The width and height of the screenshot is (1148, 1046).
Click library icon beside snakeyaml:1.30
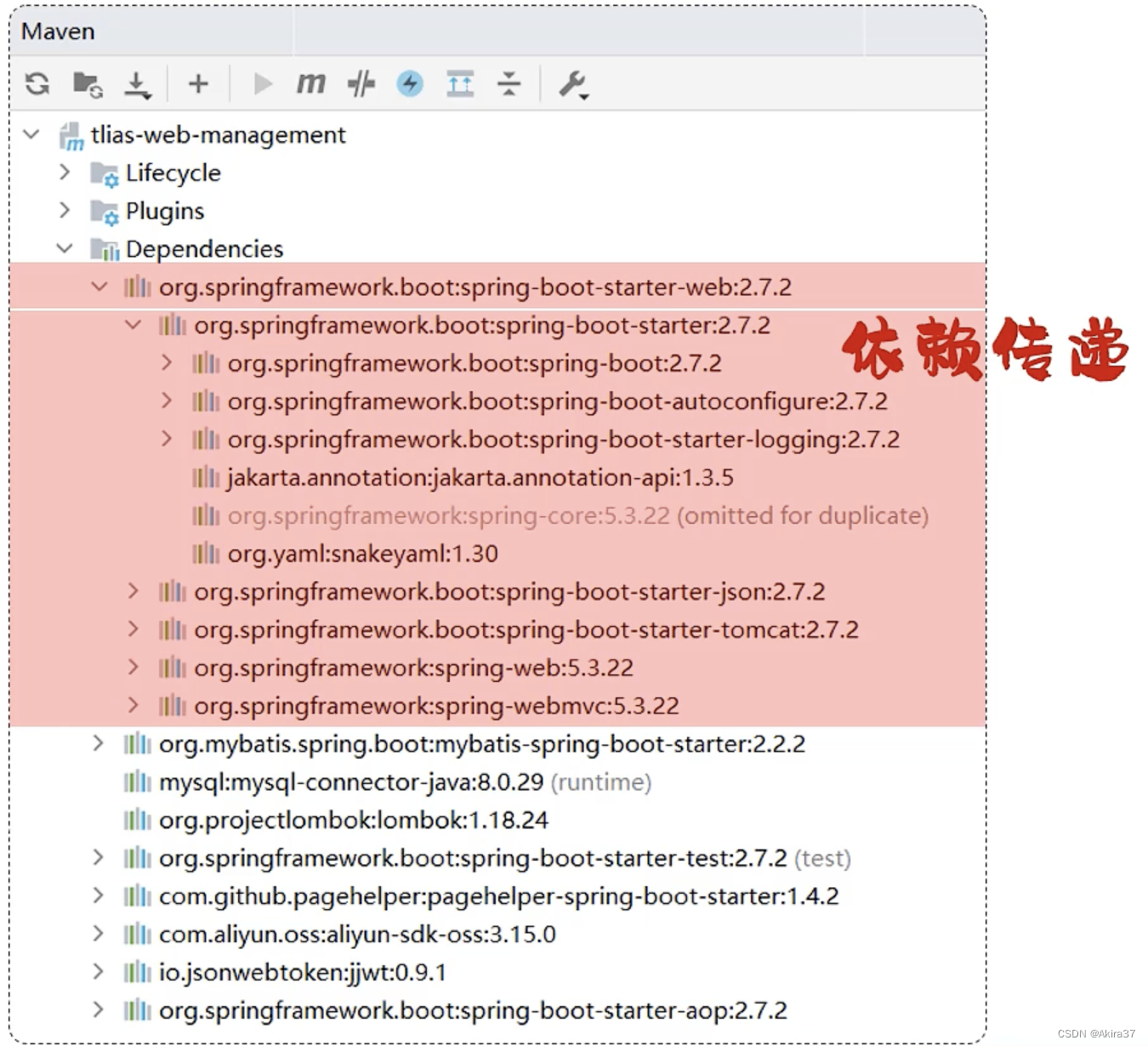pyautogui.click(x=205, y=554)
